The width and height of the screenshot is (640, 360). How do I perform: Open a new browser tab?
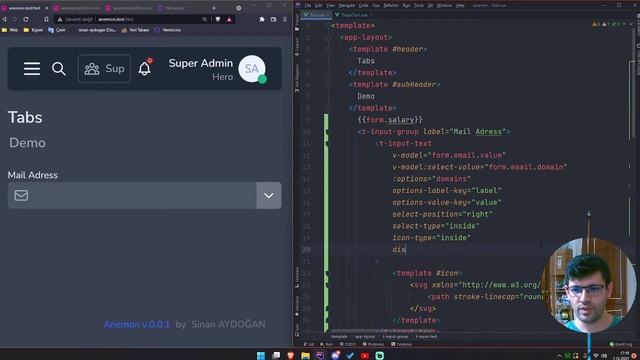coord(213,8)
